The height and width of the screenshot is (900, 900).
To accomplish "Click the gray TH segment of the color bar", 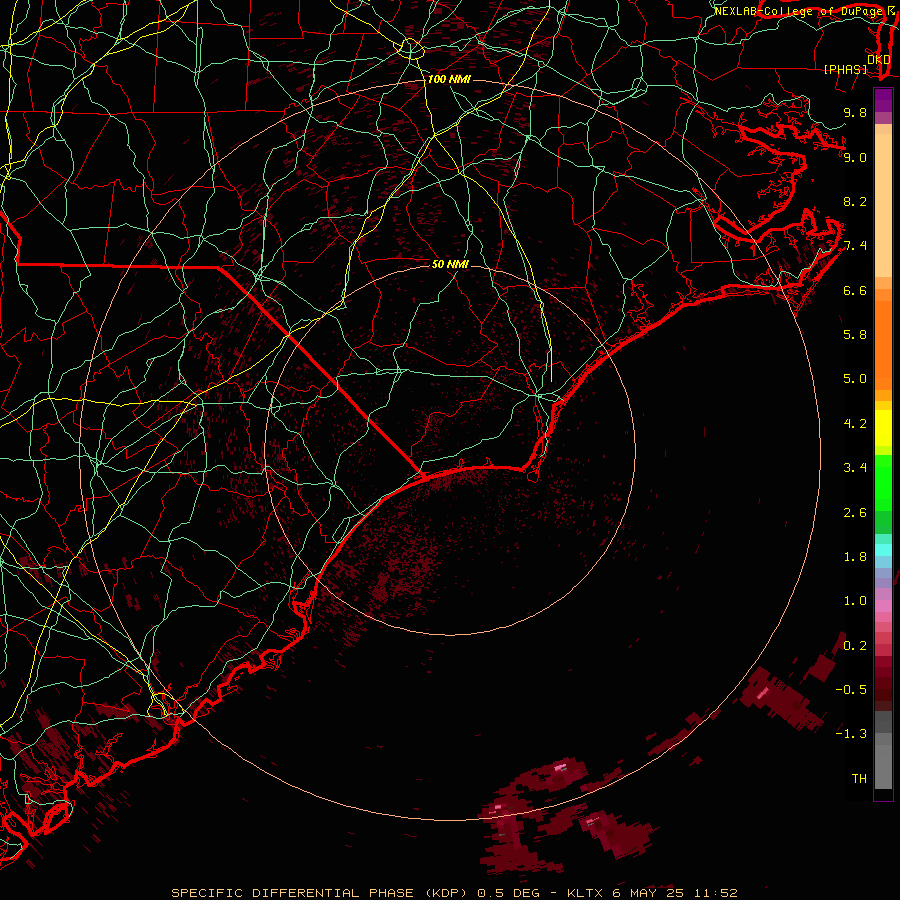I will [x=883, y=766].
